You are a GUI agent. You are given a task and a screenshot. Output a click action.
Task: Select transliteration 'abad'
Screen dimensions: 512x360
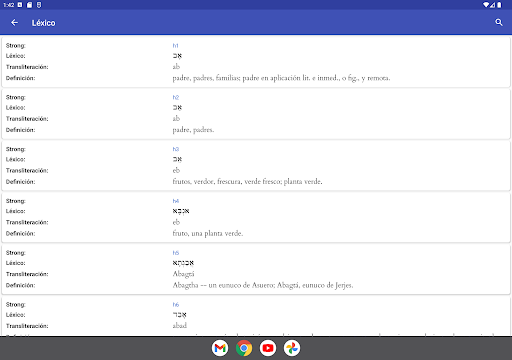click(x=180, y=326)
